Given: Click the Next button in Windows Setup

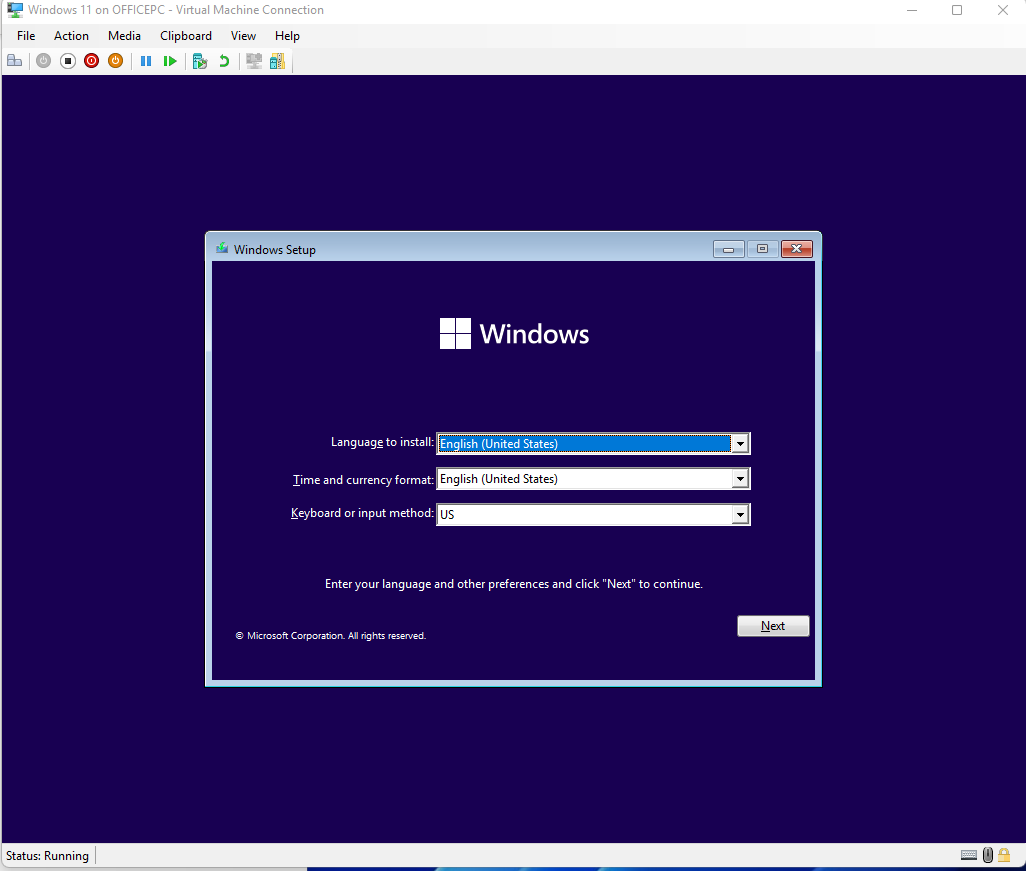Looking at the screenshot, I should [x=772, y=625].
